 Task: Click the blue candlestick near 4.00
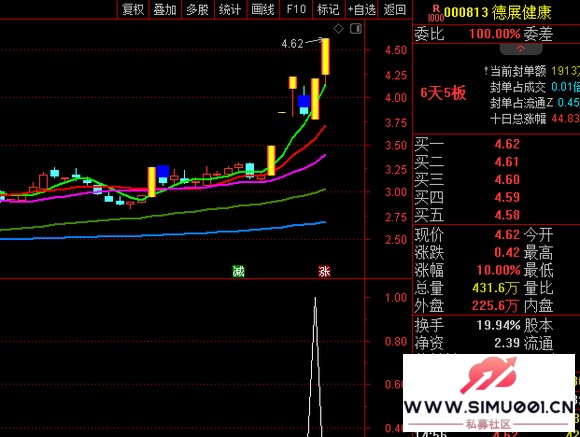(x=304, y=101)
